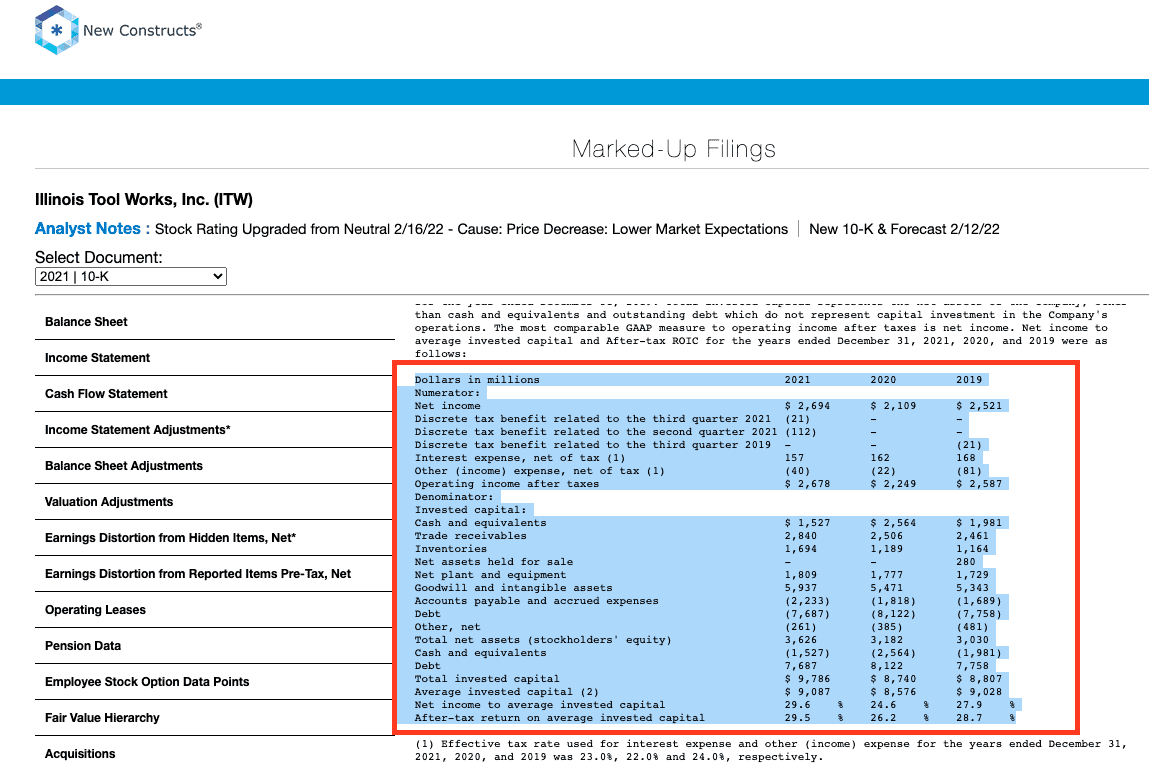Open the Balance Sheet section
Viewport: 1149px width, 764px height.
pyautogui.click(x=86, y=322)
